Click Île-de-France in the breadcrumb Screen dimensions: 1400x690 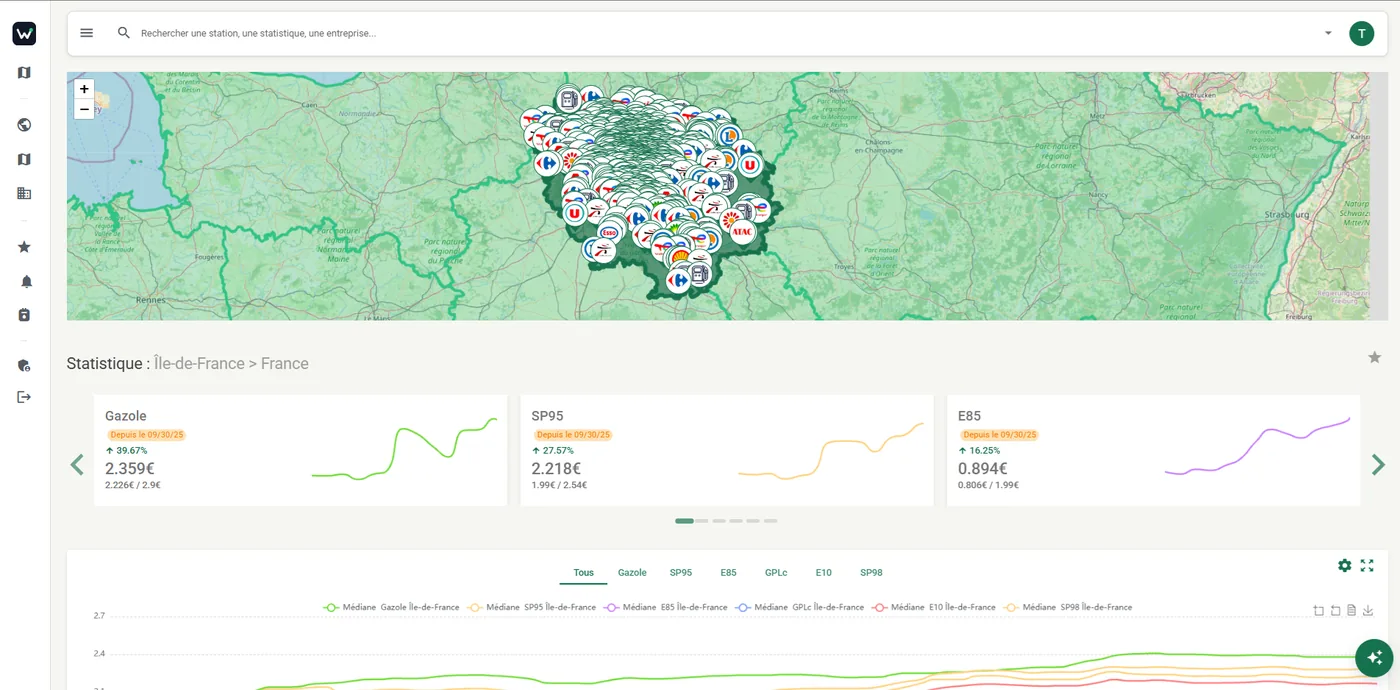(199, 363)
